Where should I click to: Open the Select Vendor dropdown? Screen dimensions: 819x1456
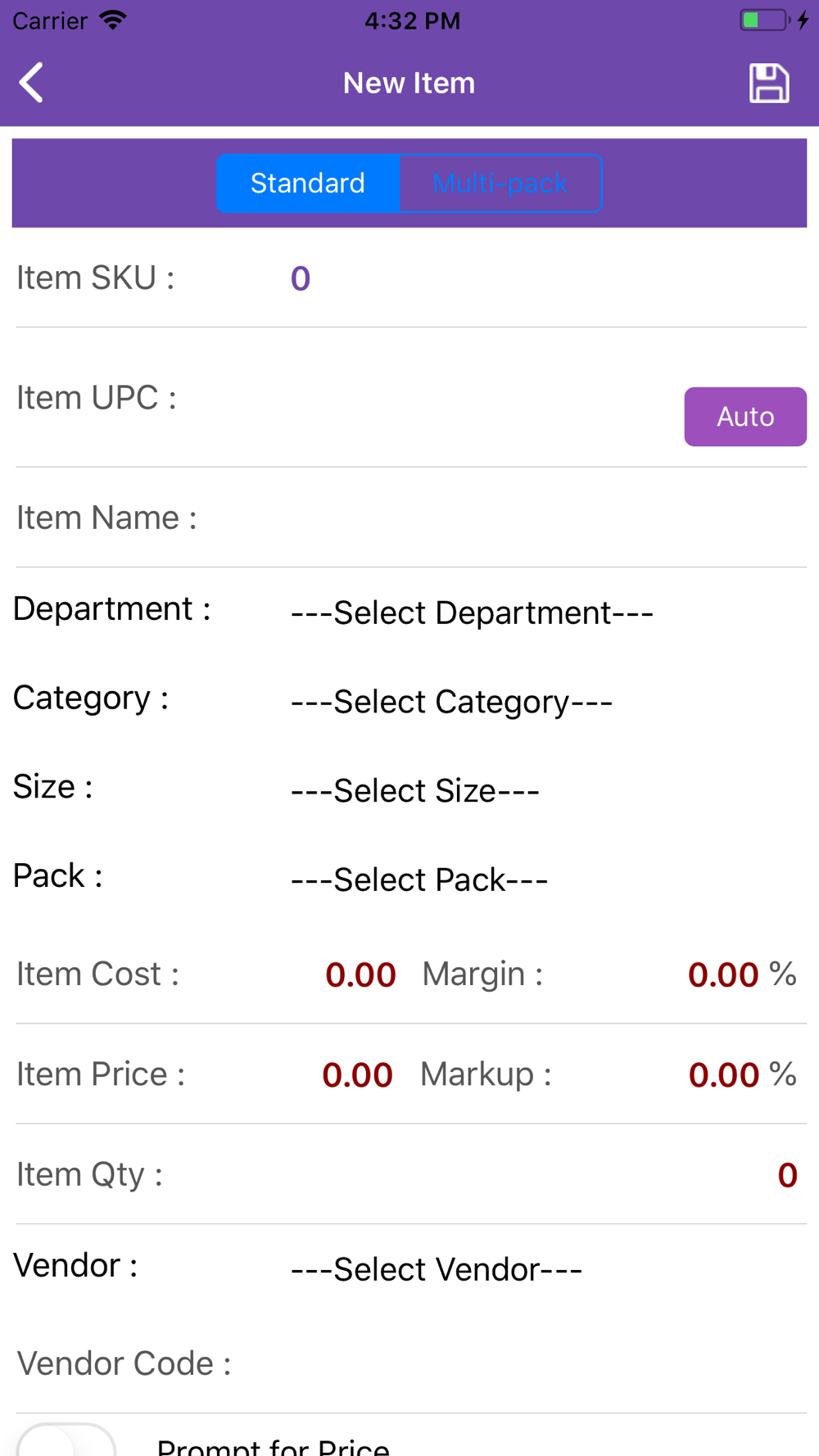point(437,1269)
